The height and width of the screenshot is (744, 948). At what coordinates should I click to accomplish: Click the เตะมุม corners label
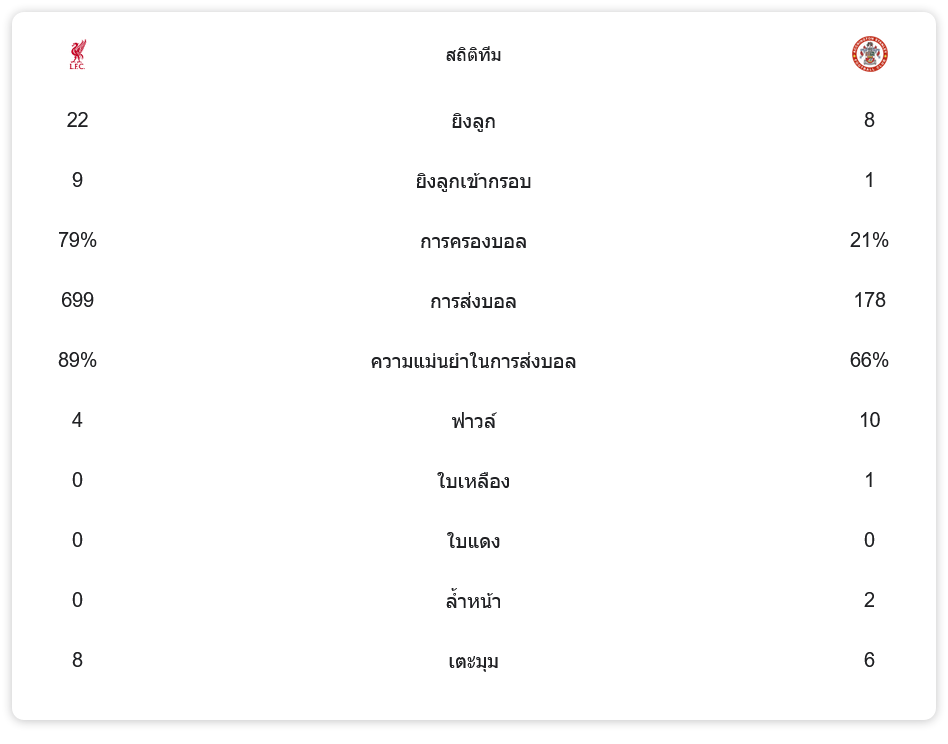(x=473, y=661)
